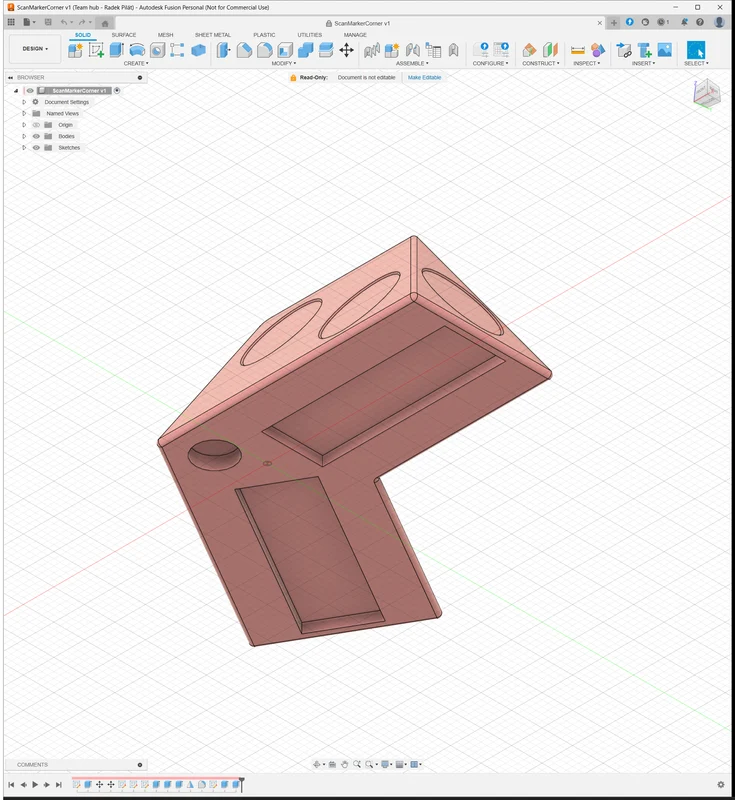Select the Combine tool icon
This screenshot has width=735, height=800.
[305, 50]
